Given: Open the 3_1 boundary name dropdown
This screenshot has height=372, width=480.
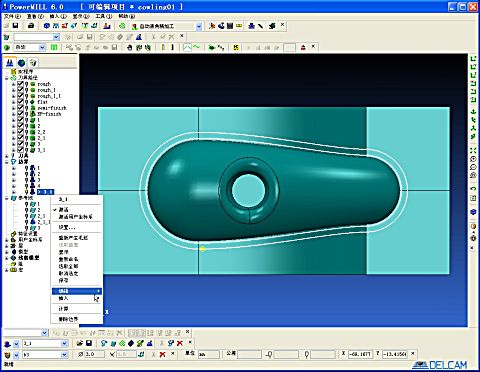Looking at the screenshot, I should (64, 343).
